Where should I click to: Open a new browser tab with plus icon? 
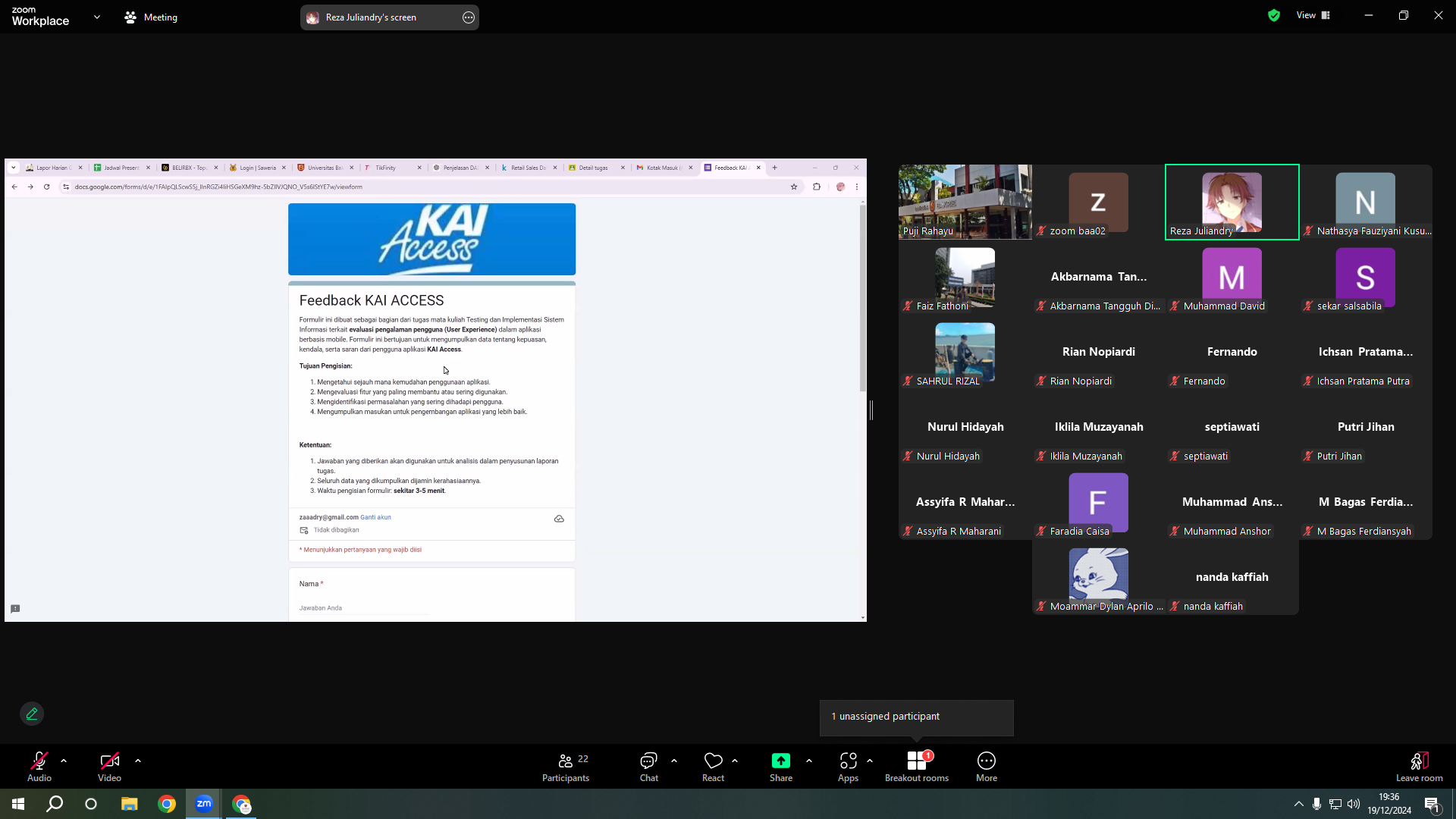pyautogui.click(x=774, y=168)
